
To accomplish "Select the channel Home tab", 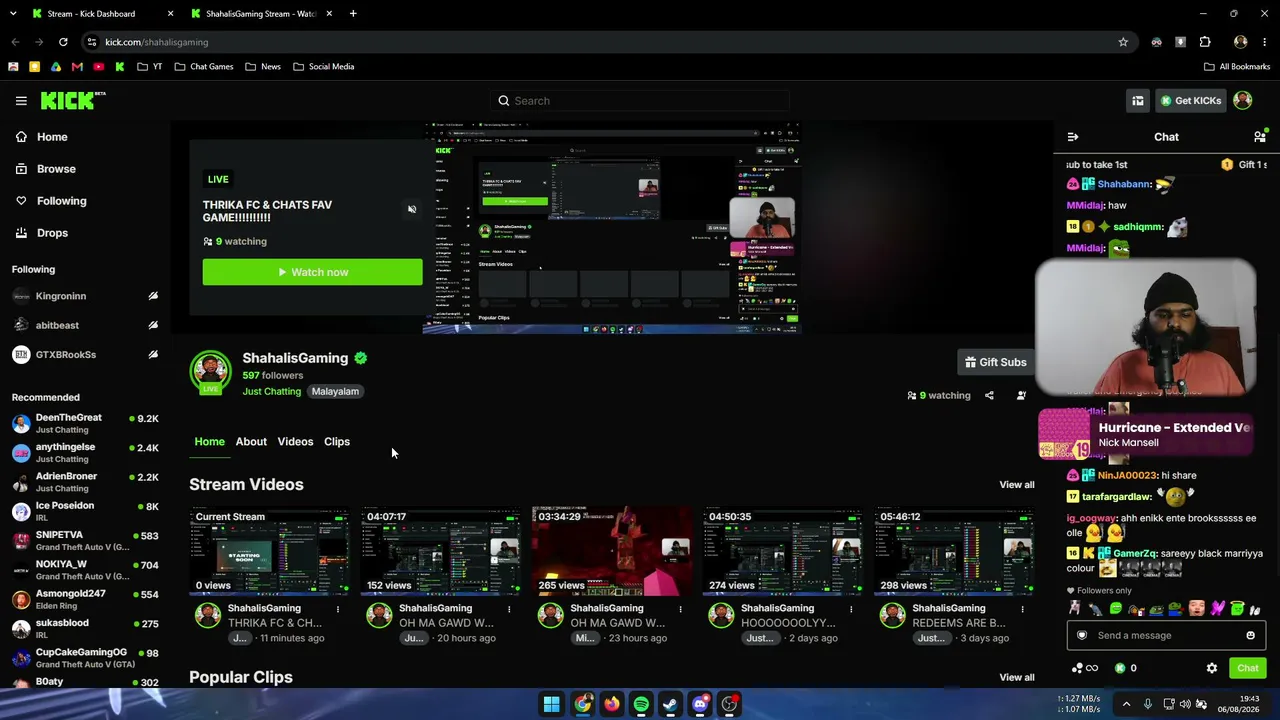I will point(209,441).
